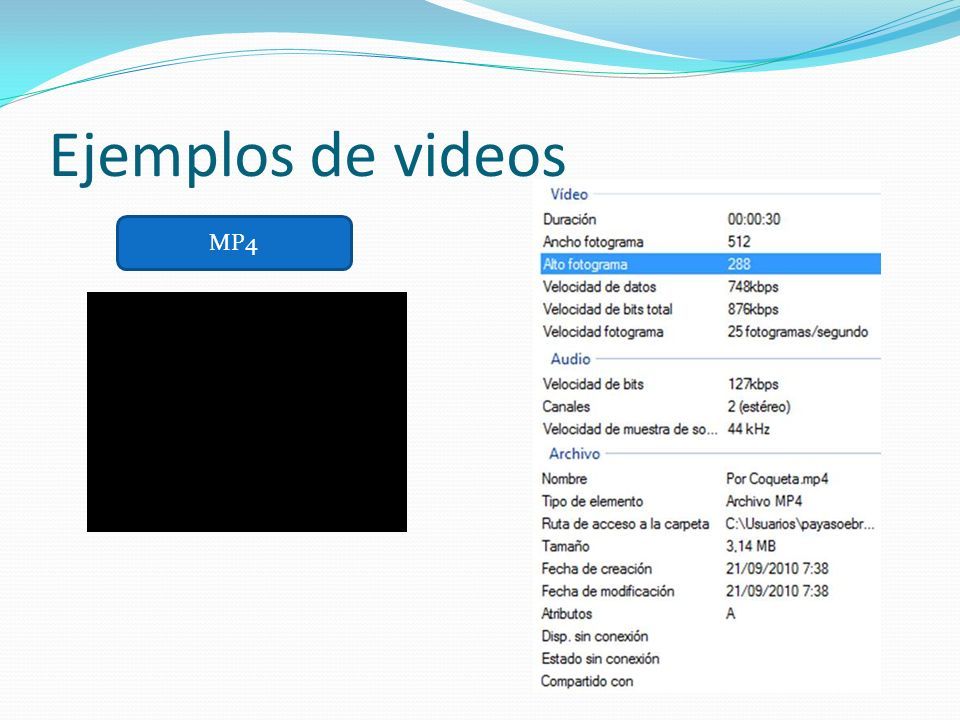Select the 'Compartido con' label
960x720 pixels.
[587, 681]
